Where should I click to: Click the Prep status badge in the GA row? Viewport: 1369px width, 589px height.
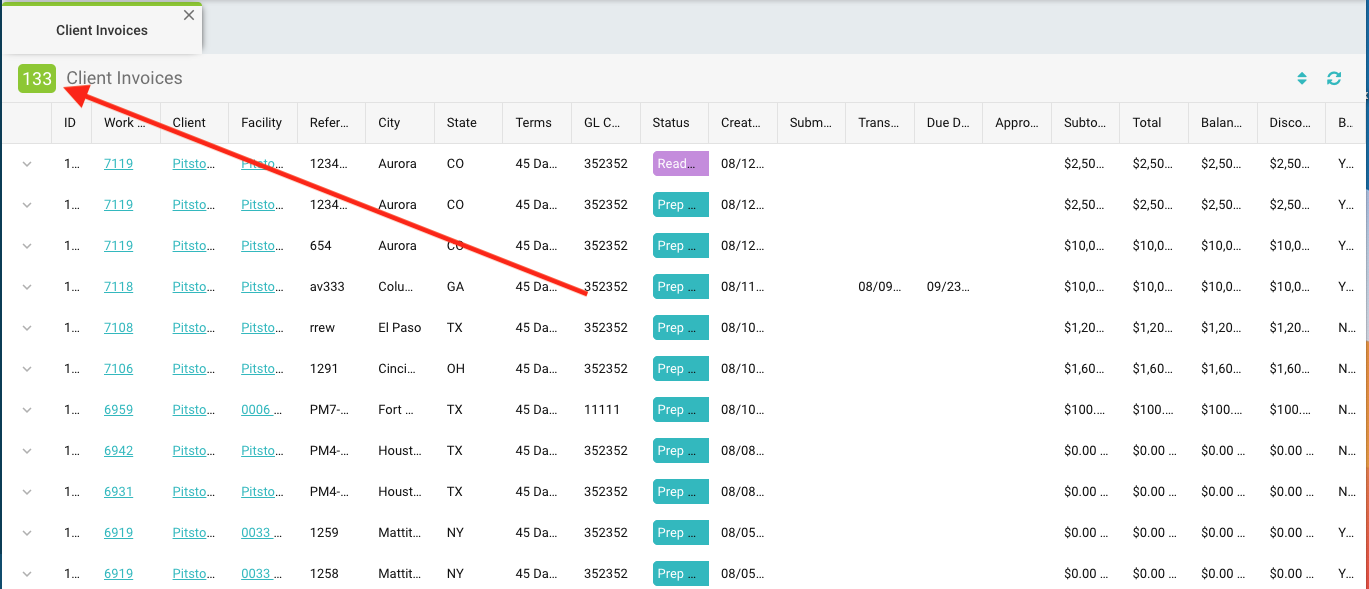point(680,287)
